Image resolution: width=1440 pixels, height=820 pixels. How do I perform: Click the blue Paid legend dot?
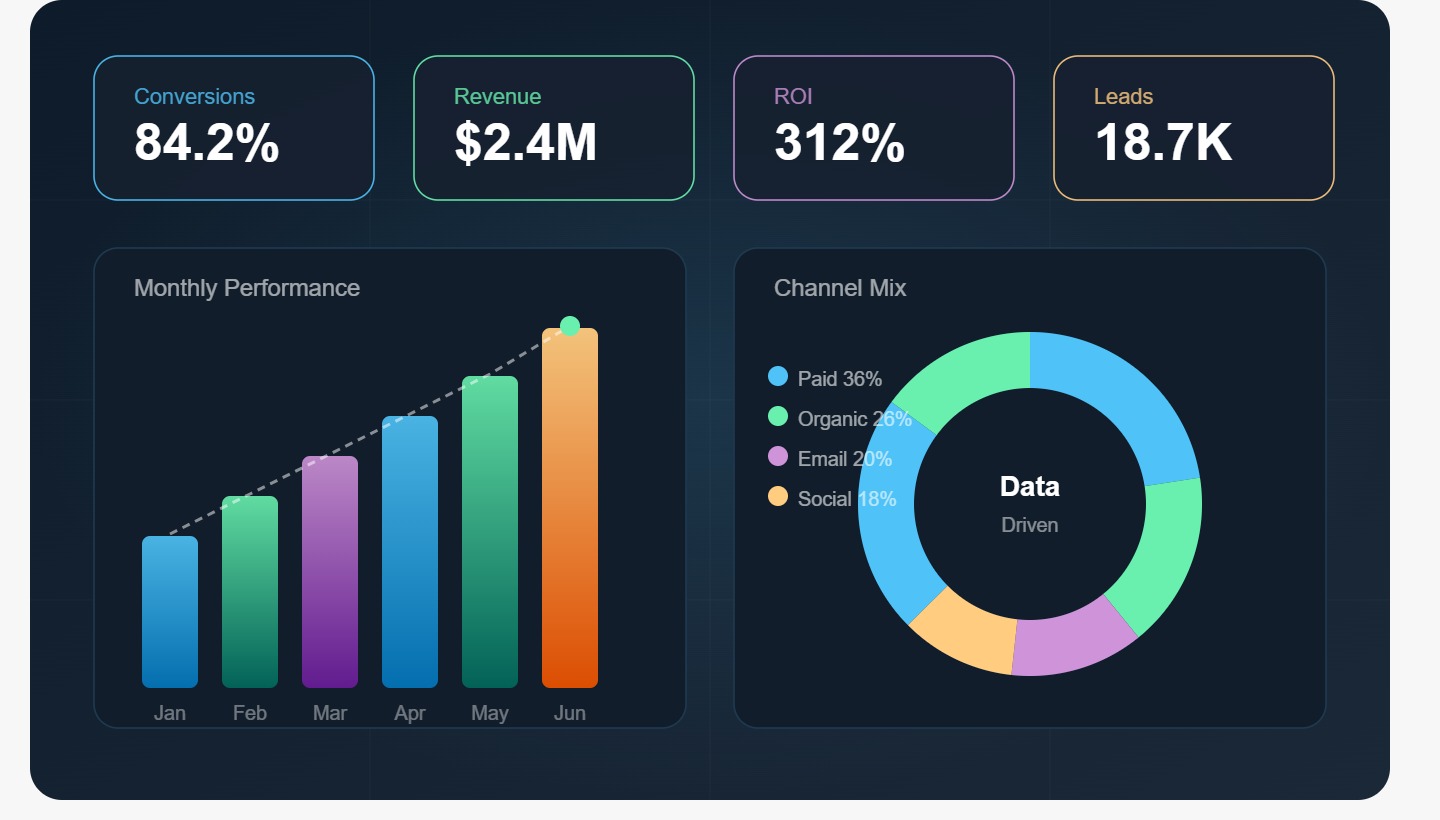tap(778, 376)
